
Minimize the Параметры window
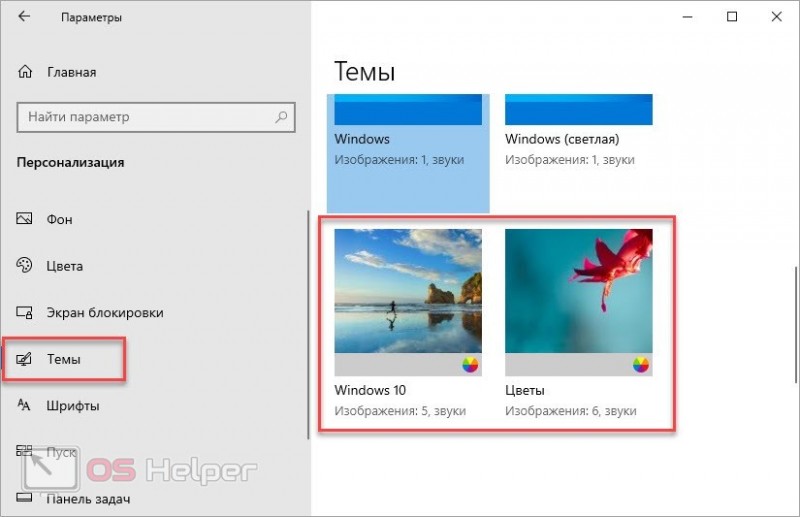click(x=687, y=17)
